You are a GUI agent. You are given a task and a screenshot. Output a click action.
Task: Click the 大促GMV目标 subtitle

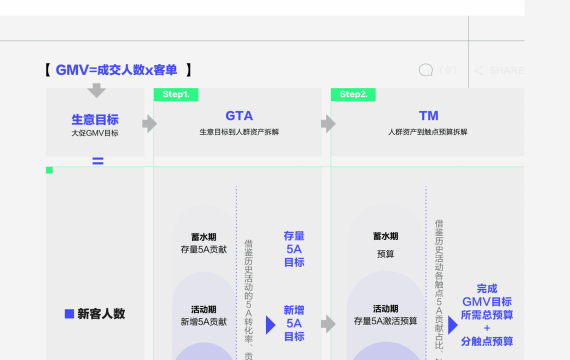pos(95,133)
